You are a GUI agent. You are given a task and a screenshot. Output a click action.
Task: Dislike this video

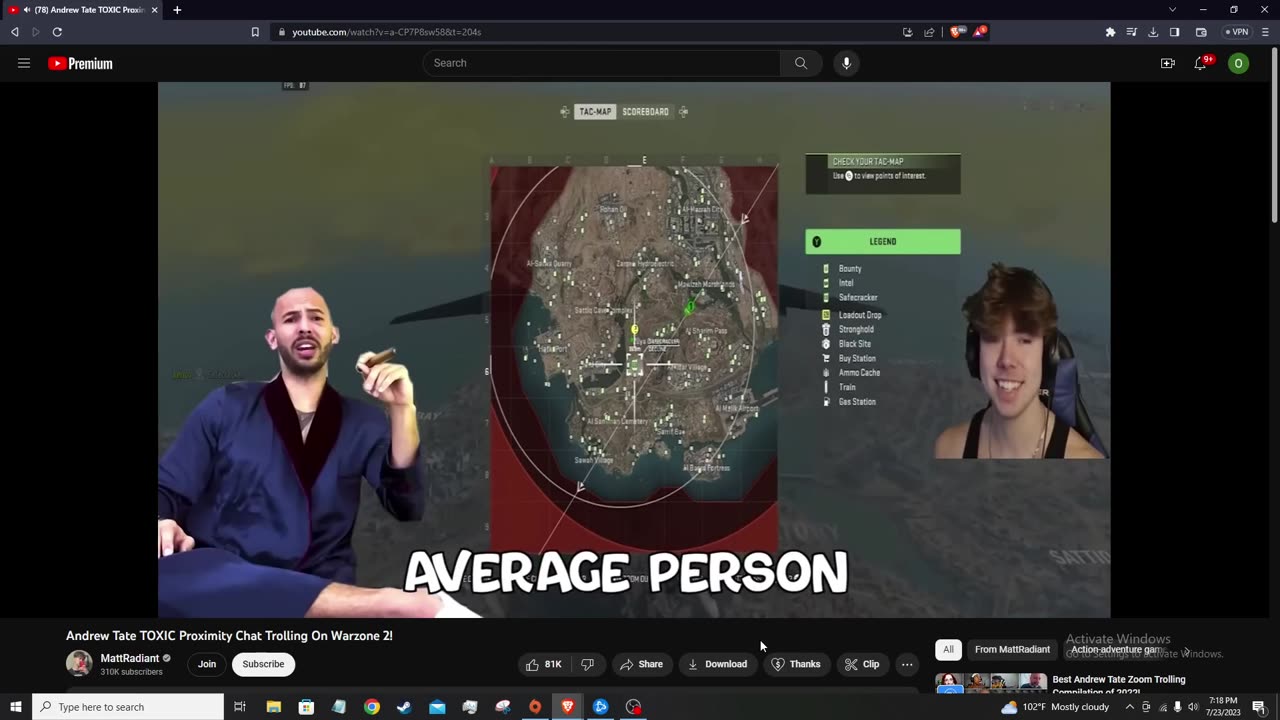(x=588, y=664)
